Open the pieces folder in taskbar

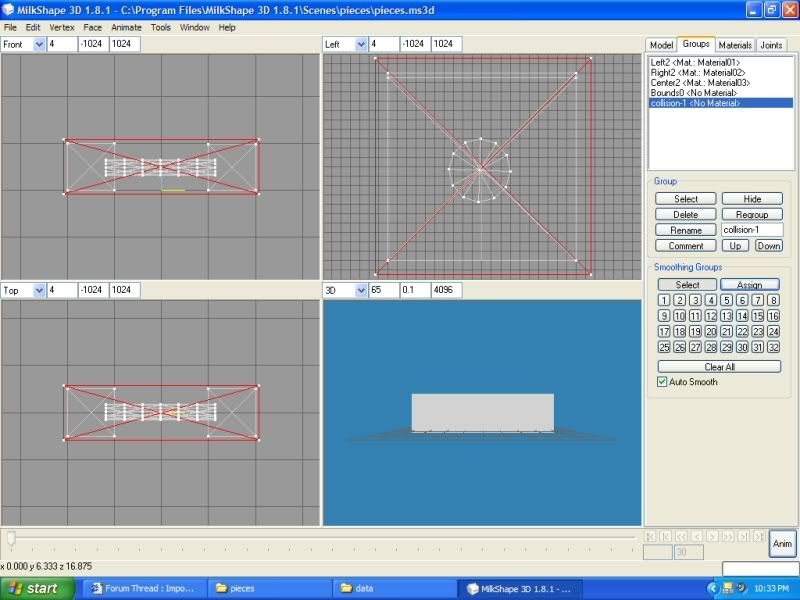point(268,588)
